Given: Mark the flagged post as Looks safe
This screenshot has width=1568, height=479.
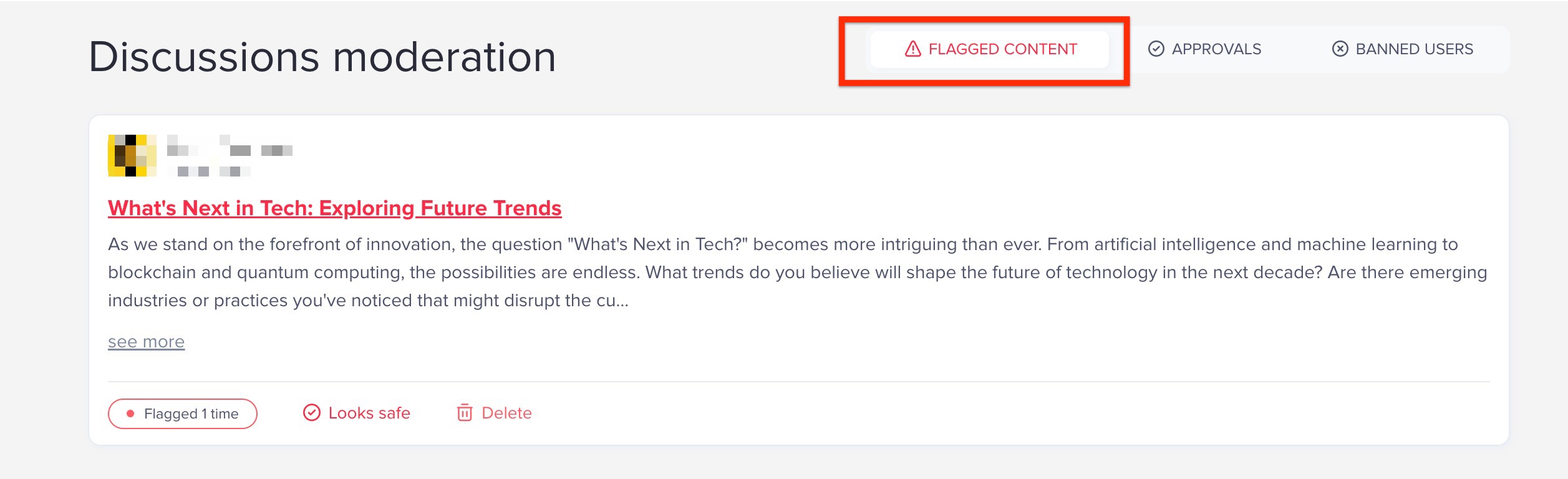Looking at the screenshot, I should 369,413.
